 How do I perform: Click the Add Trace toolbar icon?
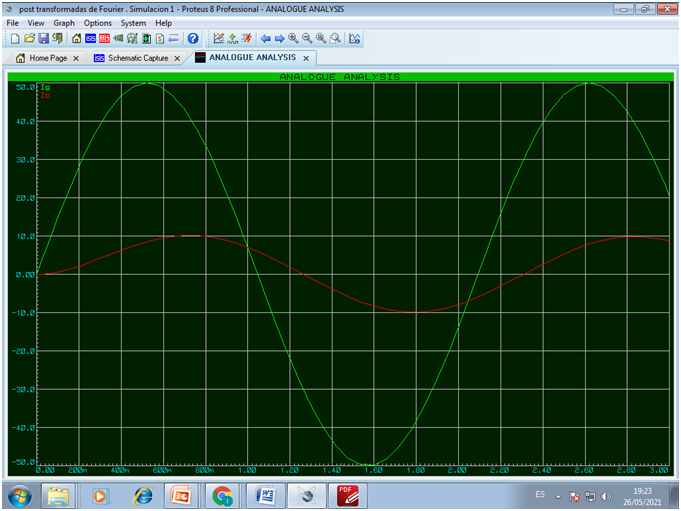(x=233, y=39)
